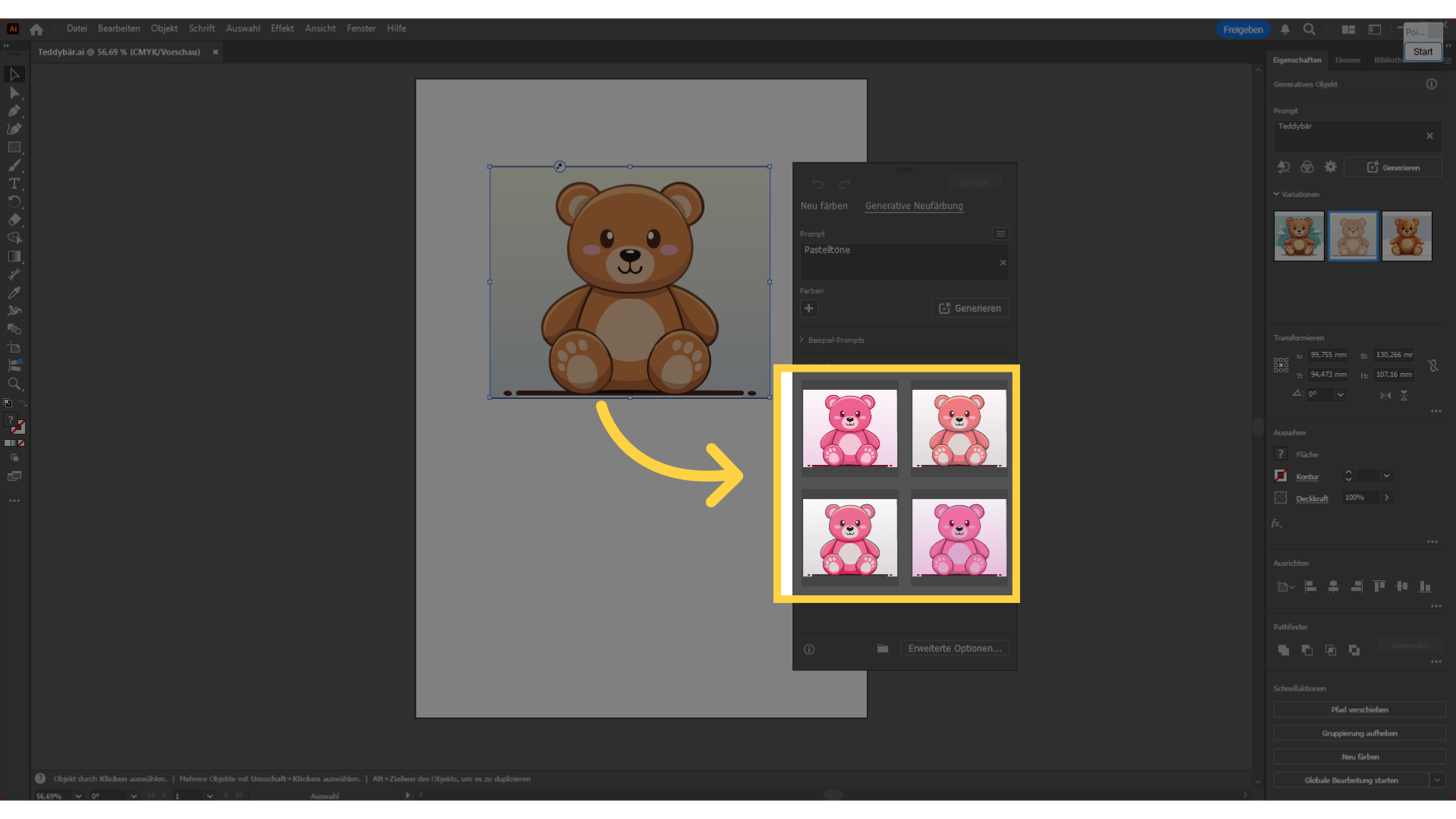Select the Zoom tool in toolbar

pyautogui.click(x=14, y=384)
